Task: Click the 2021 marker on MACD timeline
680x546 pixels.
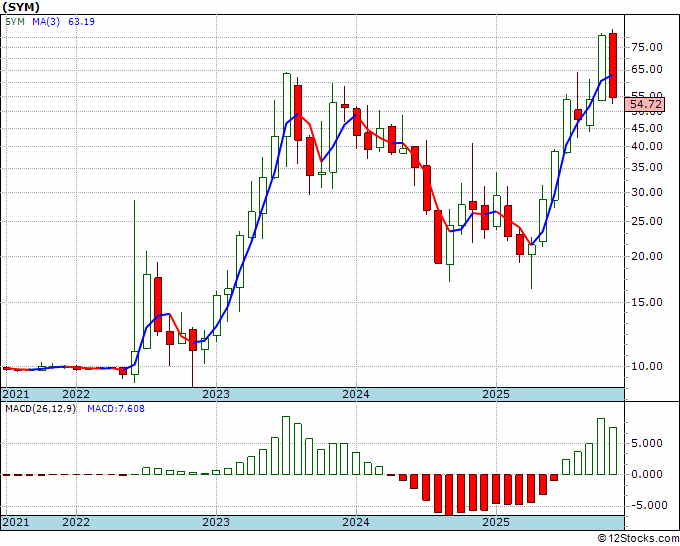Action: [x=16, y=522]
